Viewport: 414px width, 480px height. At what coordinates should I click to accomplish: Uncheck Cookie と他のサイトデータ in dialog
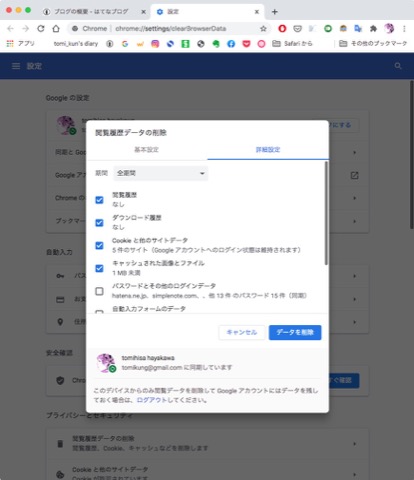click(99, 246)
